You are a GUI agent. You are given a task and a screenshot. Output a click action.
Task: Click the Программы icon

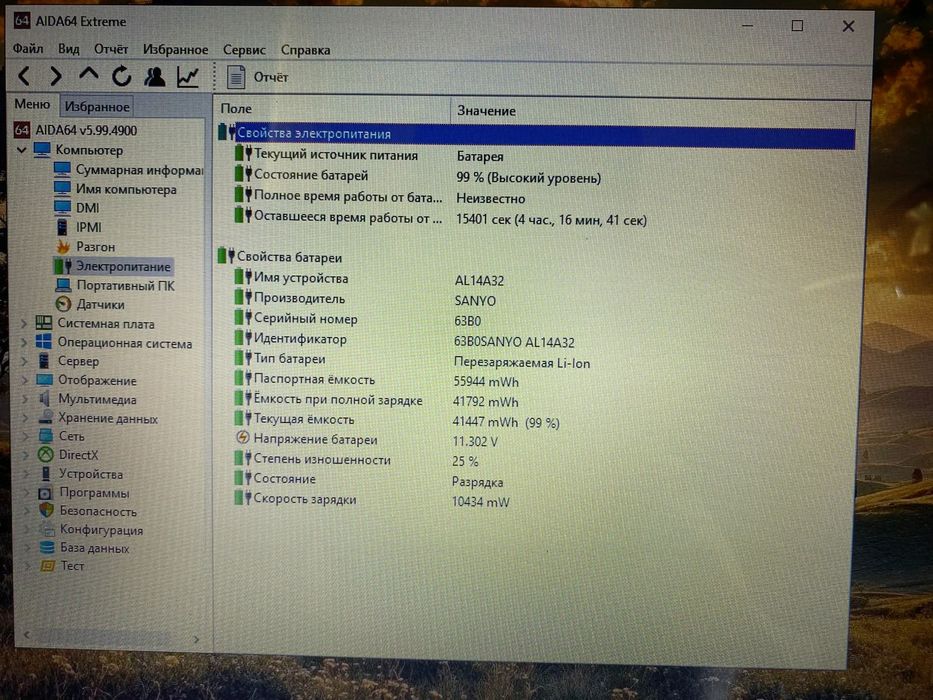pos(46,493)
